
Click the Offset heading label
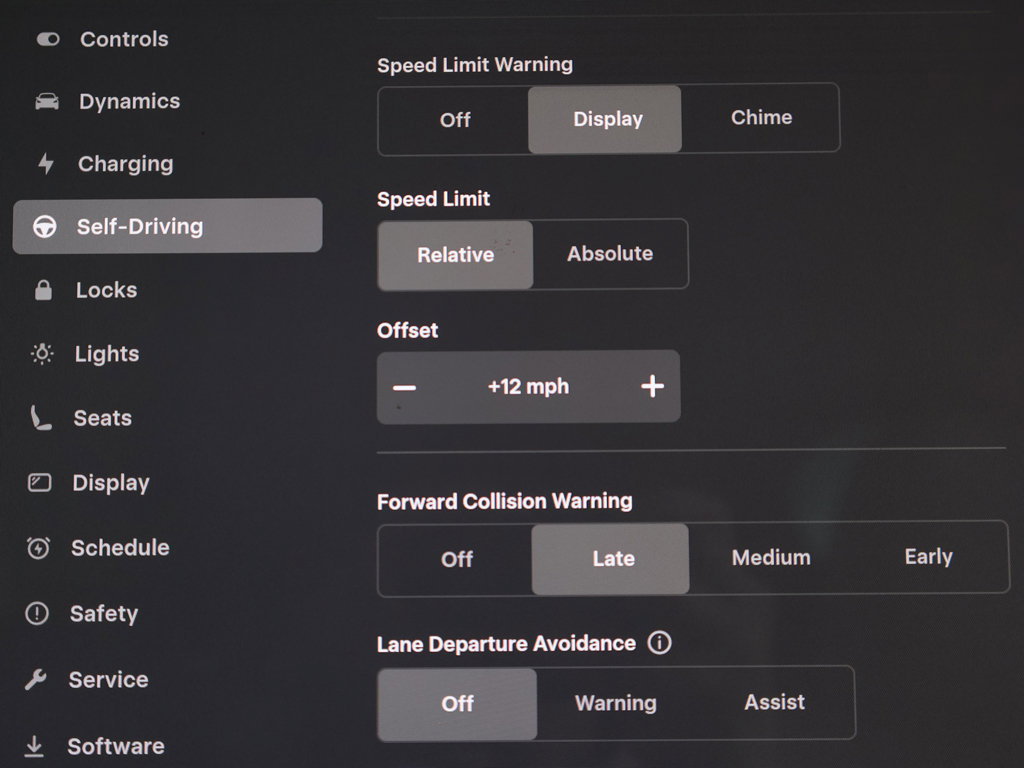click(x=408, y=330)
